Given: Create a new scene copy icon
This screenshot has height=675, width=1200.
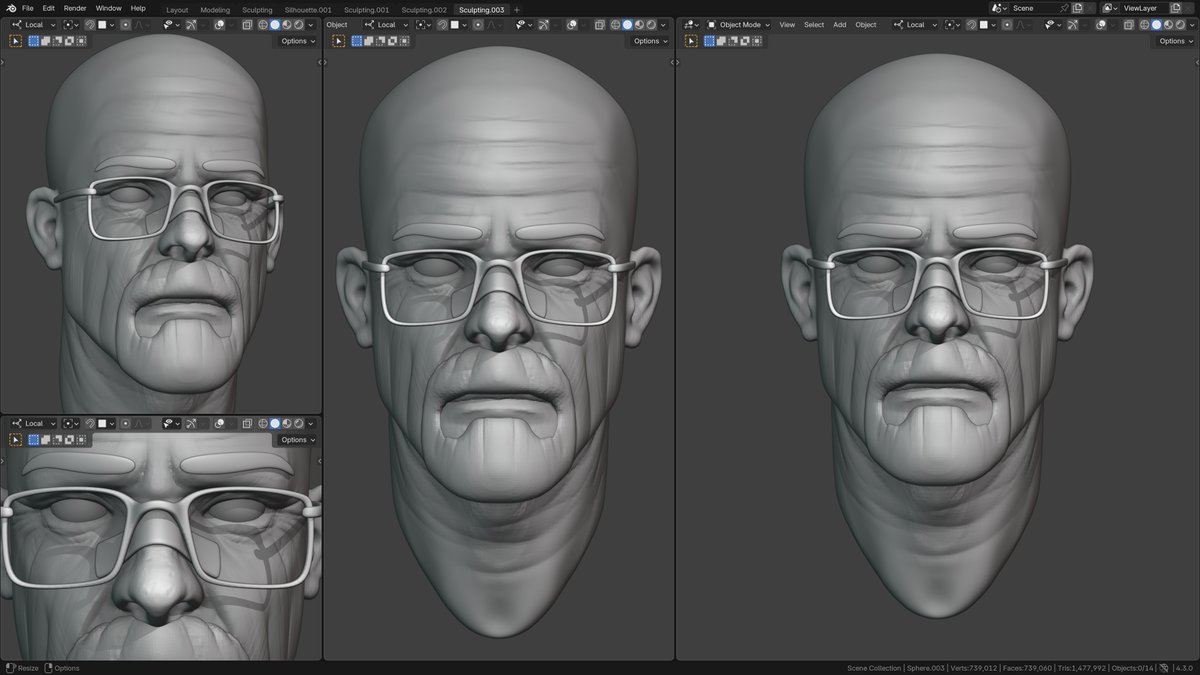Looking at the screenshot, I should click(1077, 8).
